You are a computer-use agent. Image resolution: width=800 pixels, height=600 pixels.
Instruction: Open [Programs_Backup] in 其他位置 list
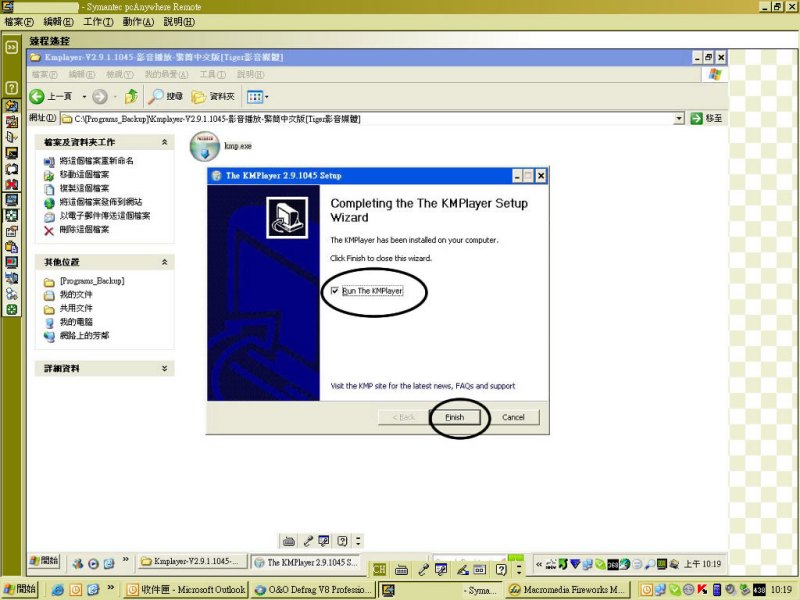point(92,281)
